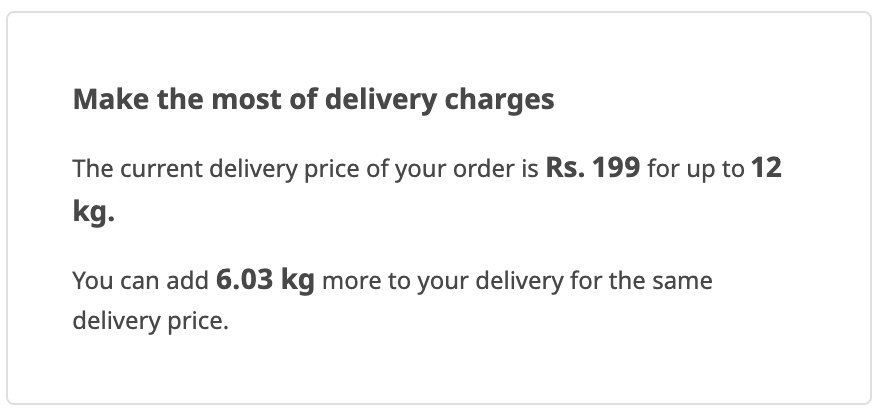Click the bold '12' weight number
Screen dimensions: 884x412
tap(766, 168)
